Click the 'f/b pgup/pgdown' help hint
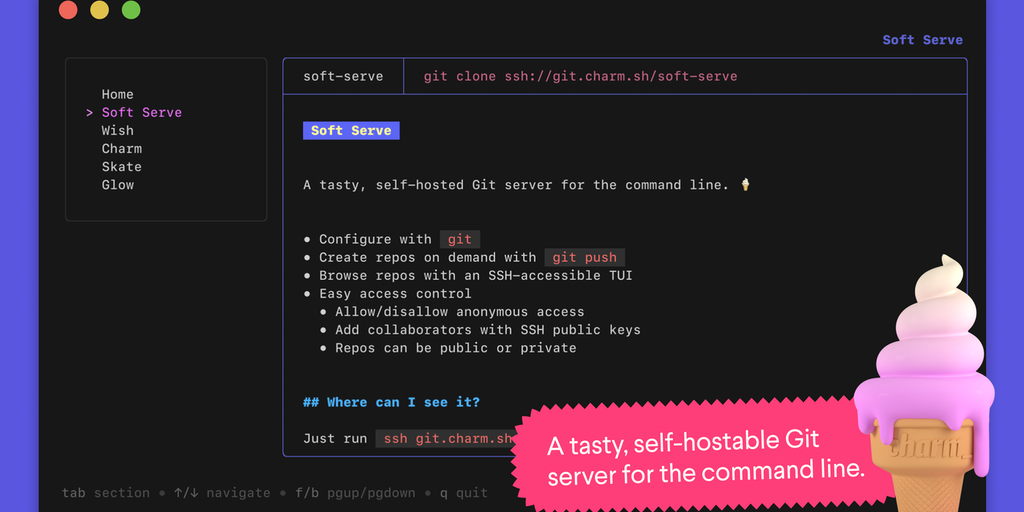1024x512 pixels. (x=355, y=493)
